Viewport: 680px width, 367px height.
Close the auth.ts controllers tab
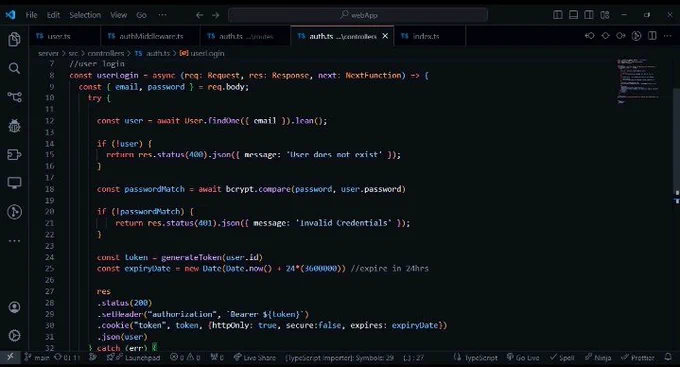tap(385, 36)
